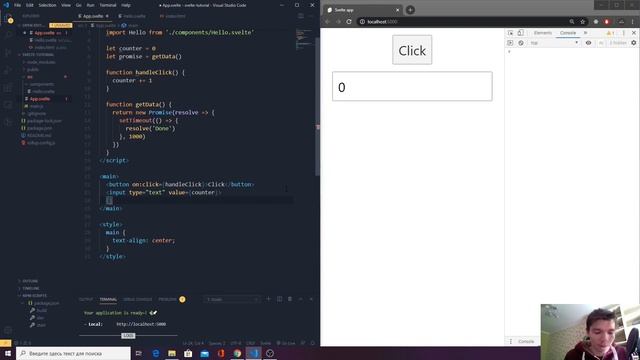
Task: Open the Help menu in VS Code
Action: click(x=126, y=5)
